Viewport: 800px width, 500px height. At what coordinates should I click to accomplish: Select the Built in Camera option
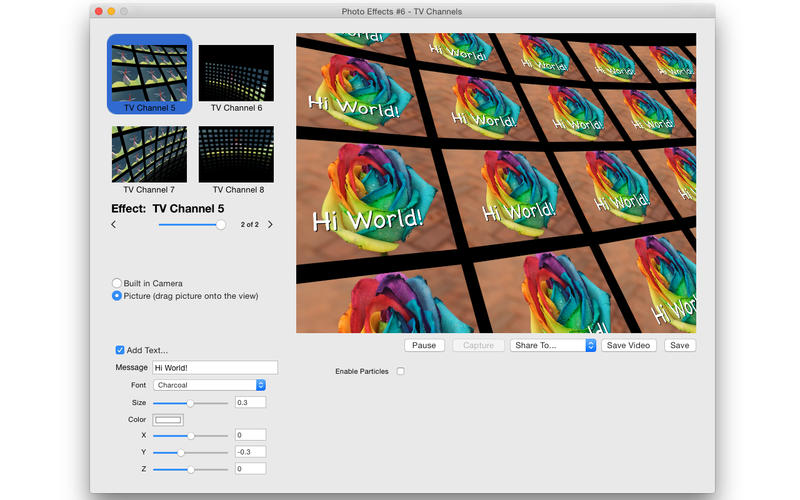coord(117,283)
